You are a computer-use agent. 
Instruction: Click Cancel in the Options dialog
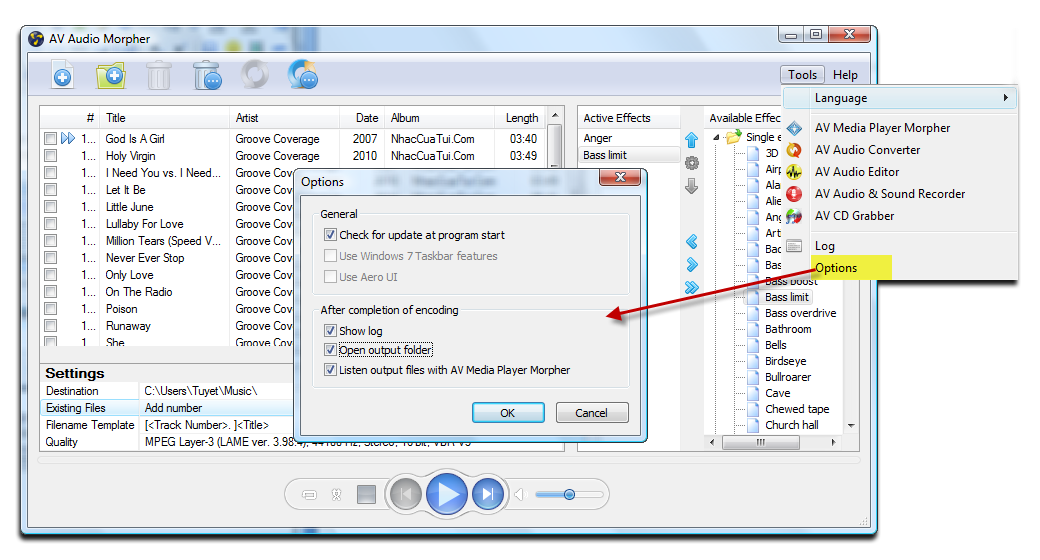592,413
